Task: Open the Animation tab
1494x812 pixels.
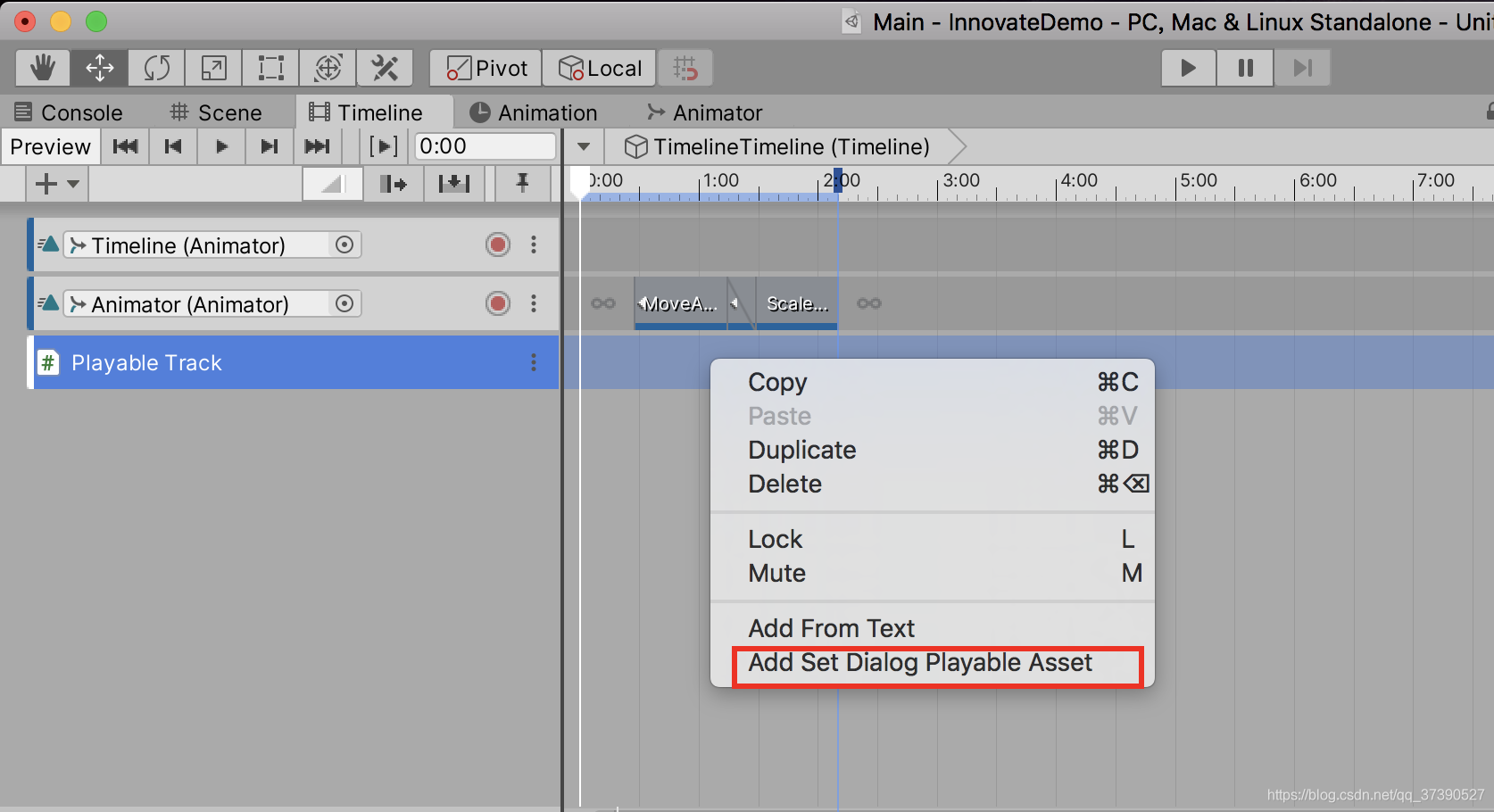Action: [x=534, y=112]
